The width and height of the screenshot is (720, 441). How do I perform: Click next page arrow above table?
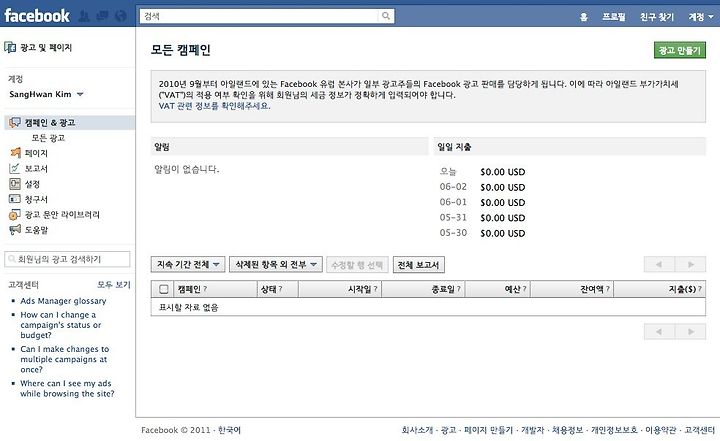690,264
